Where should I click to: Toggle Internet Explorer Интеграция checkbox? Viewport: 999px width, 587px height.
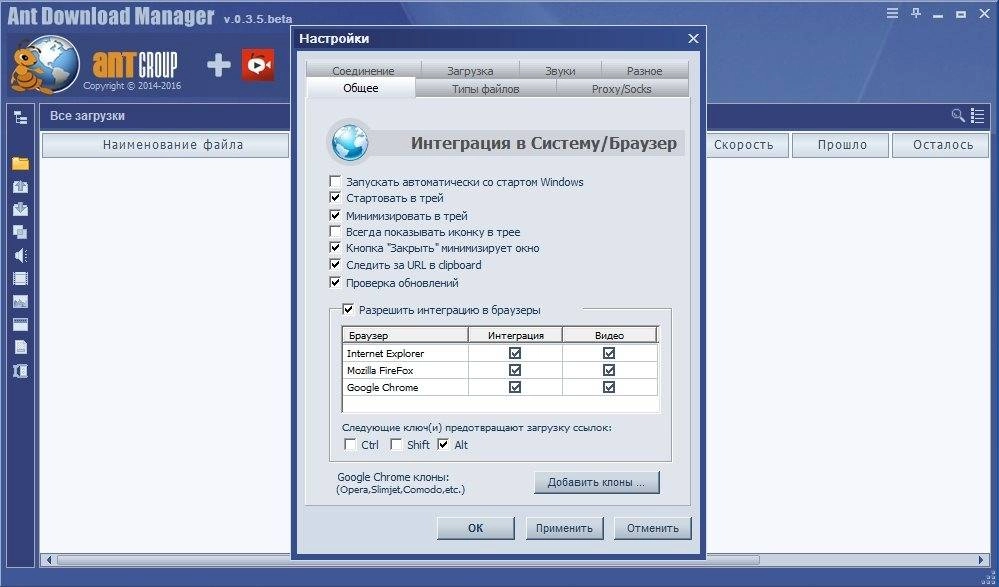click(515, 353)
